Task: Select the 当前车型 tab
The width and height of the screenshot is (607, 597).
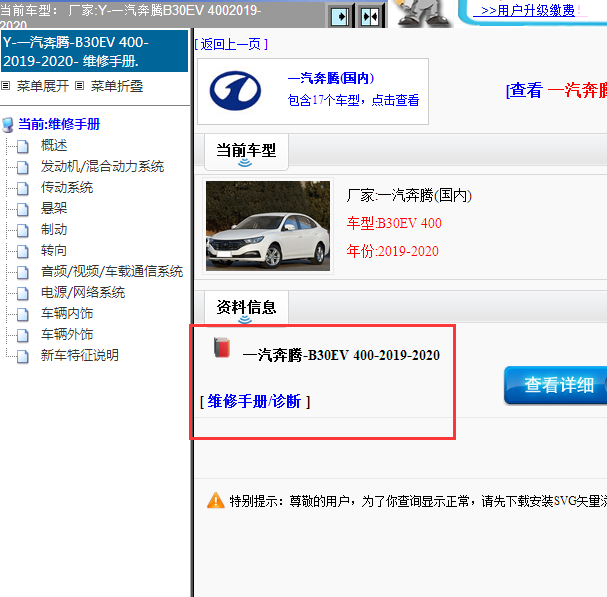Action: 246,152
